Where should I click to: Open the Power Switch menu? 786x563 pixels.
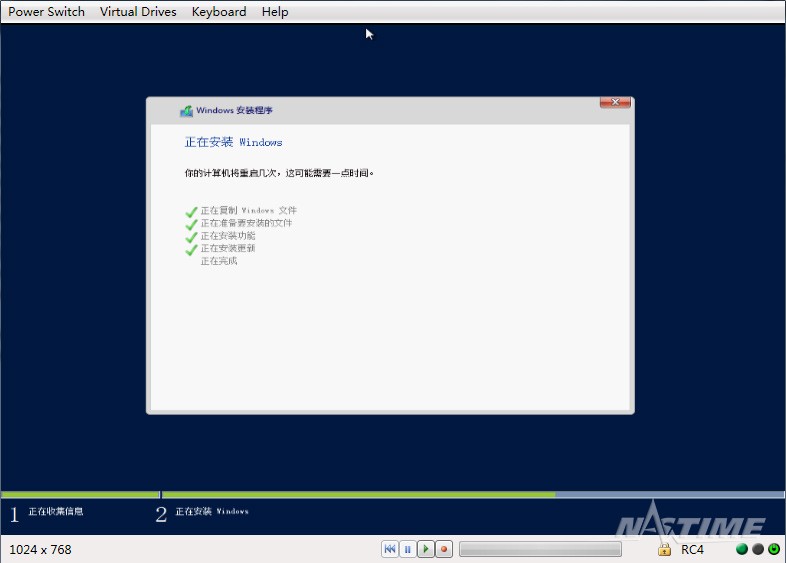click(46, 12)
